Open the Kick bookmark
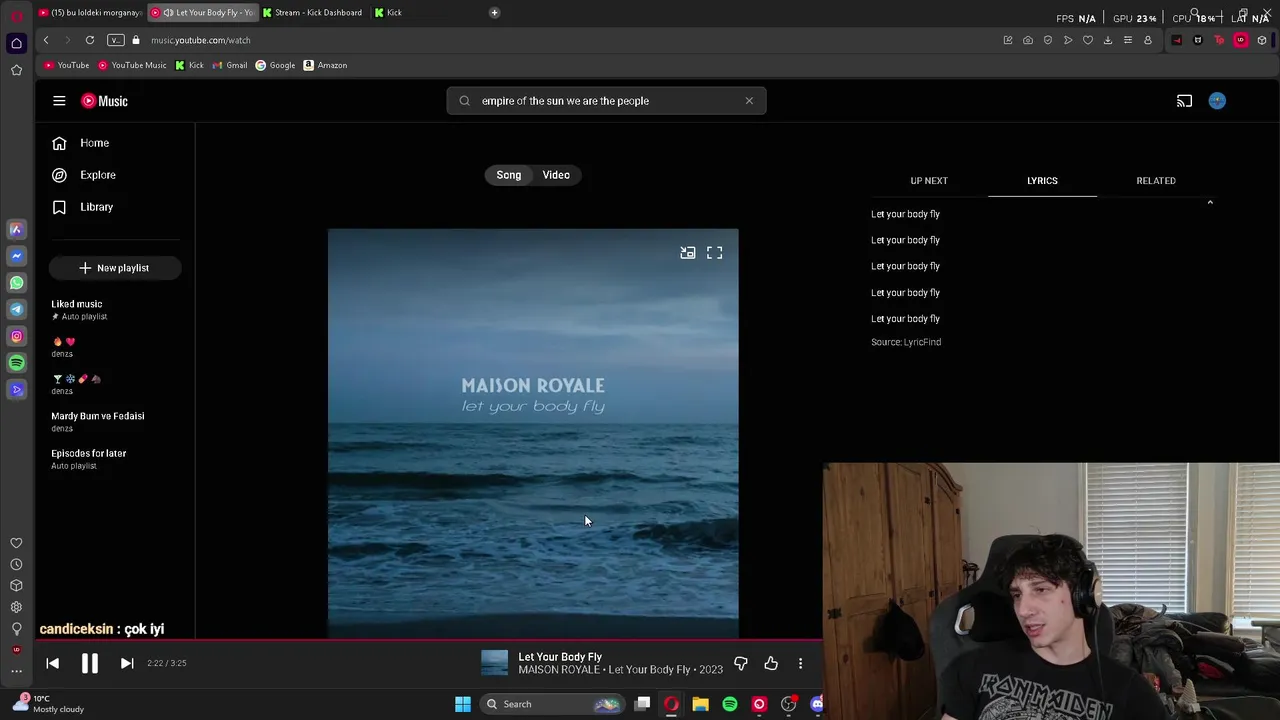The height and width of the screenshot is (720, 1280). (x=189, y=65)
